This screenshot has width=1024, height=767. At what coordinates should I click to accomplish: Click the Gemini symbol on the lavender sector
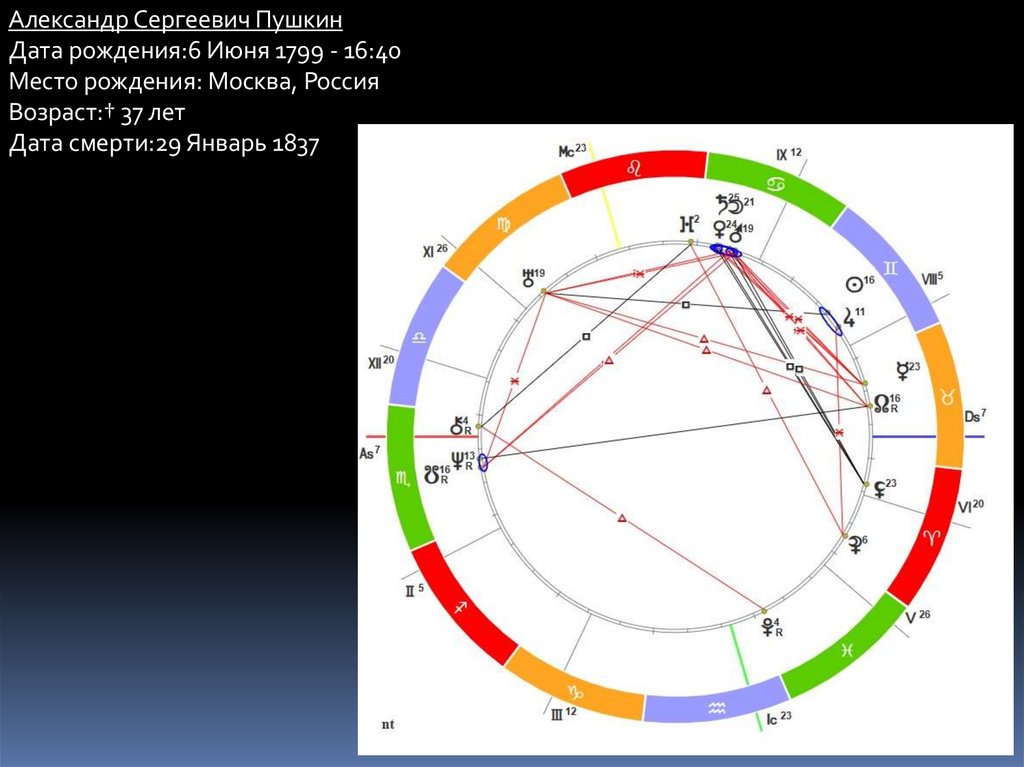[891, 268]
